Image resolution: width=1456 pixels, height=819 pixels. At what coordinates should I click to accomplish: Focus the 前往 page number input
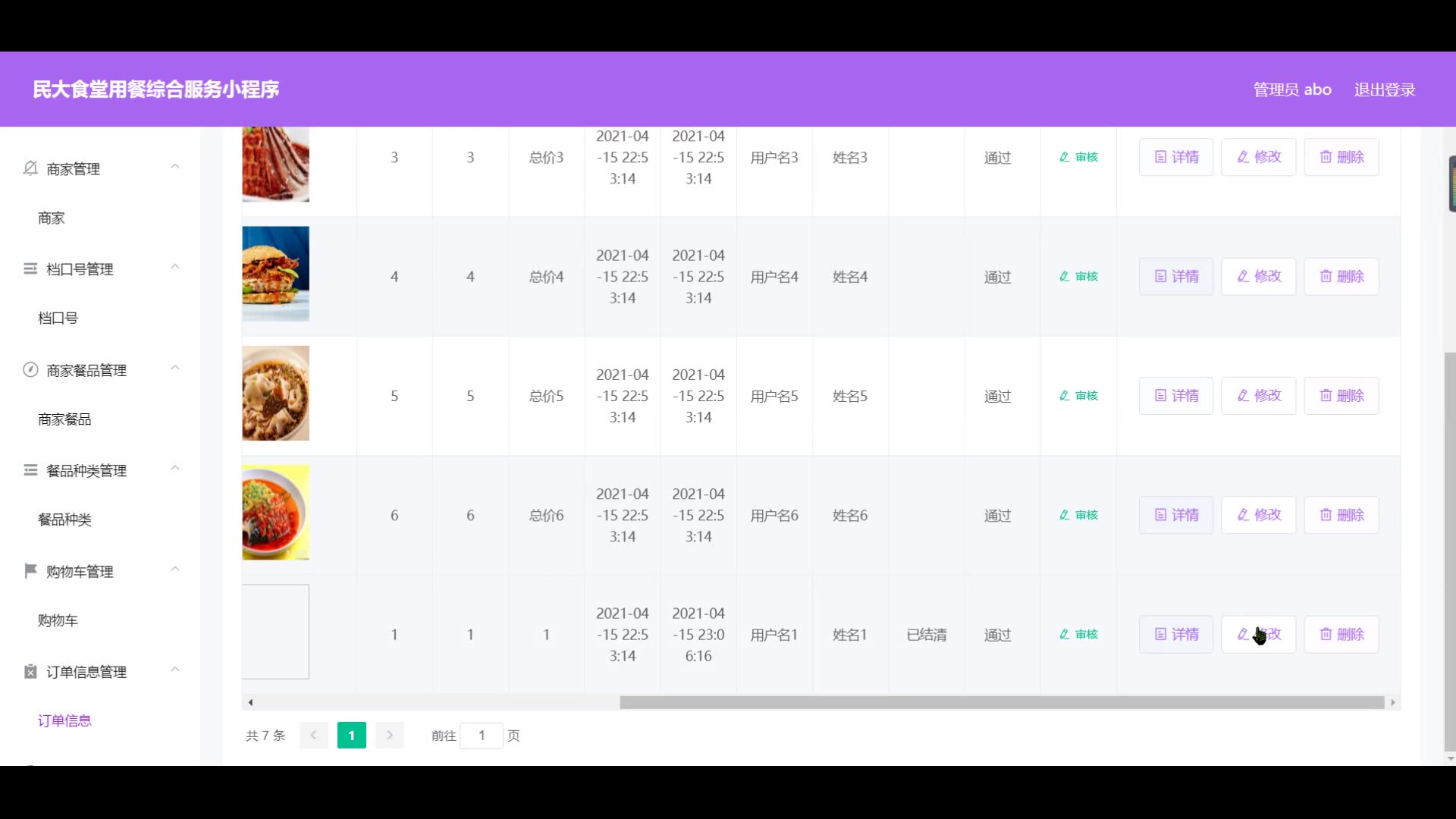tap(482, 735)
